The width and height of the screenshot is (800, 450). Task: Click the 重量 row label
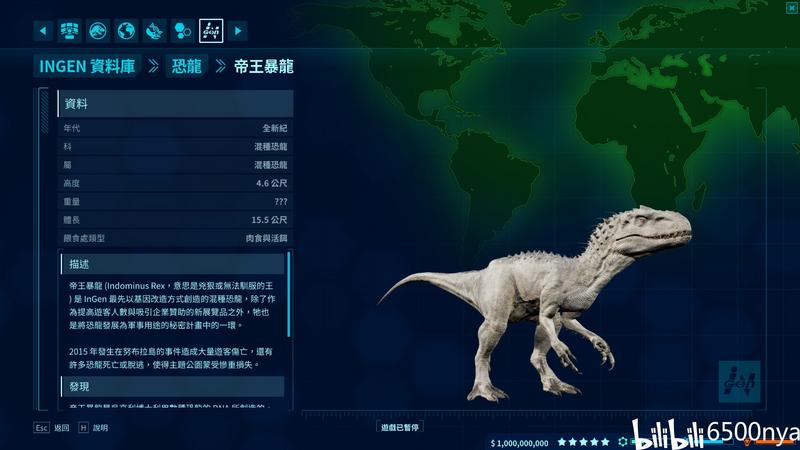(71, 202)
